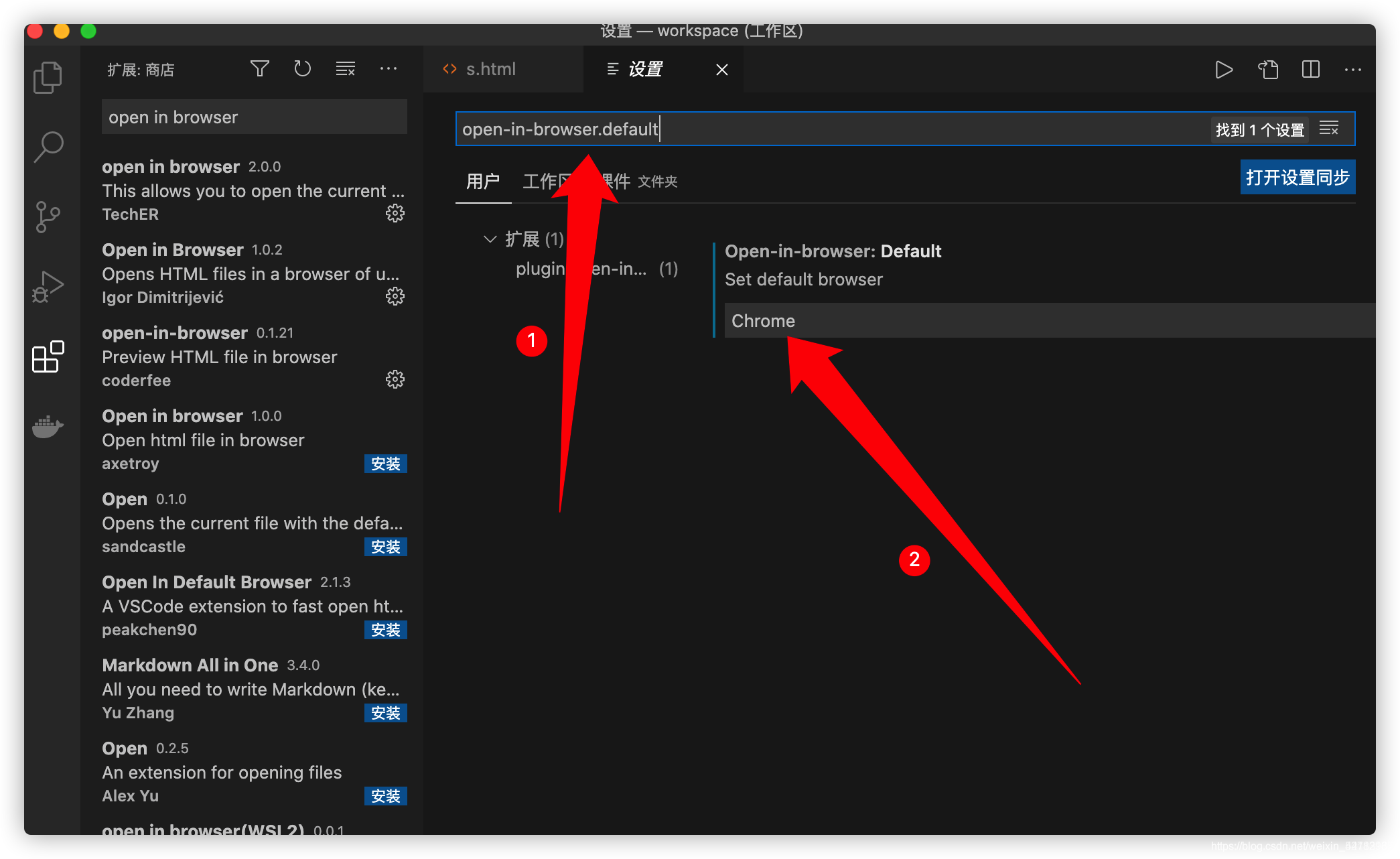The image size is (1400, 859).
Task: Install axetroy's Open in browser
Action: click(386, 464)
